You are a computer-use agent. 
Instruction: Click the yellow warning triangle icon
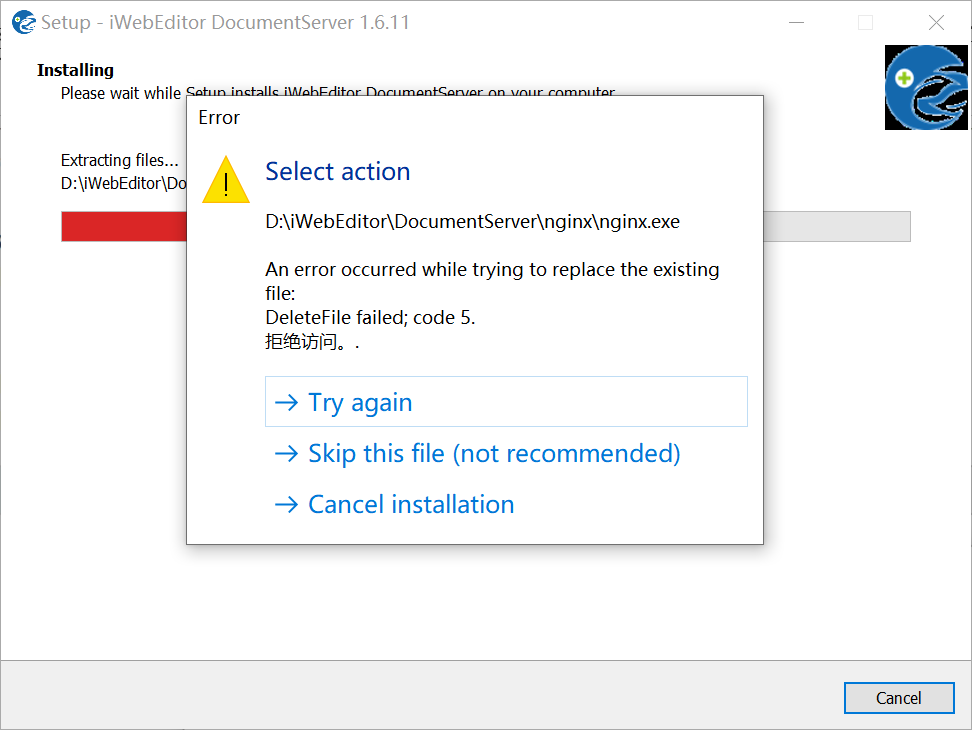pyautogui.click(x=225, y=181)
